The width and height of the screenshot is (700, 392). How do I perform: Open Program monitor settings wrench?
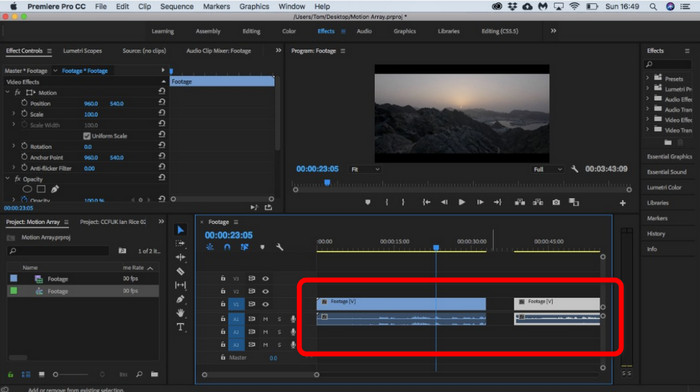tap(575, 169)
